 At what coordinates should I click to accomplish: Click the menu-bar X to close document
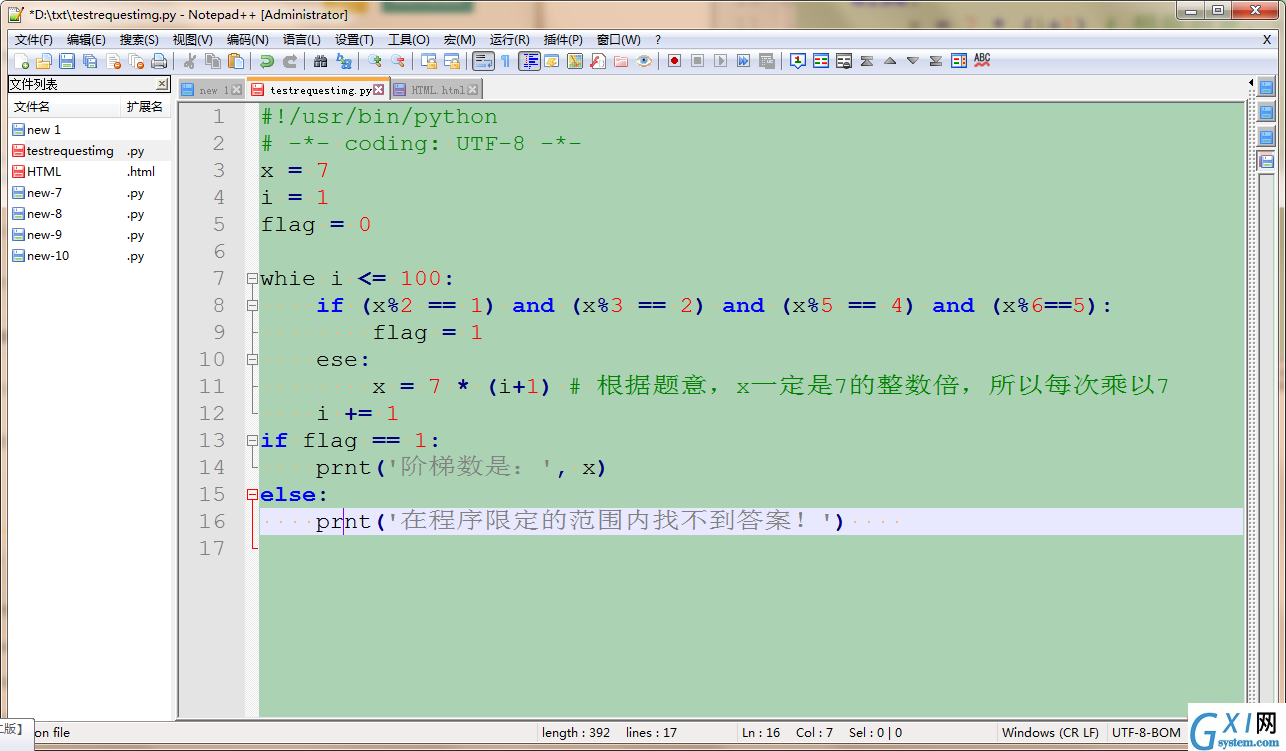tap(1267, 39)
